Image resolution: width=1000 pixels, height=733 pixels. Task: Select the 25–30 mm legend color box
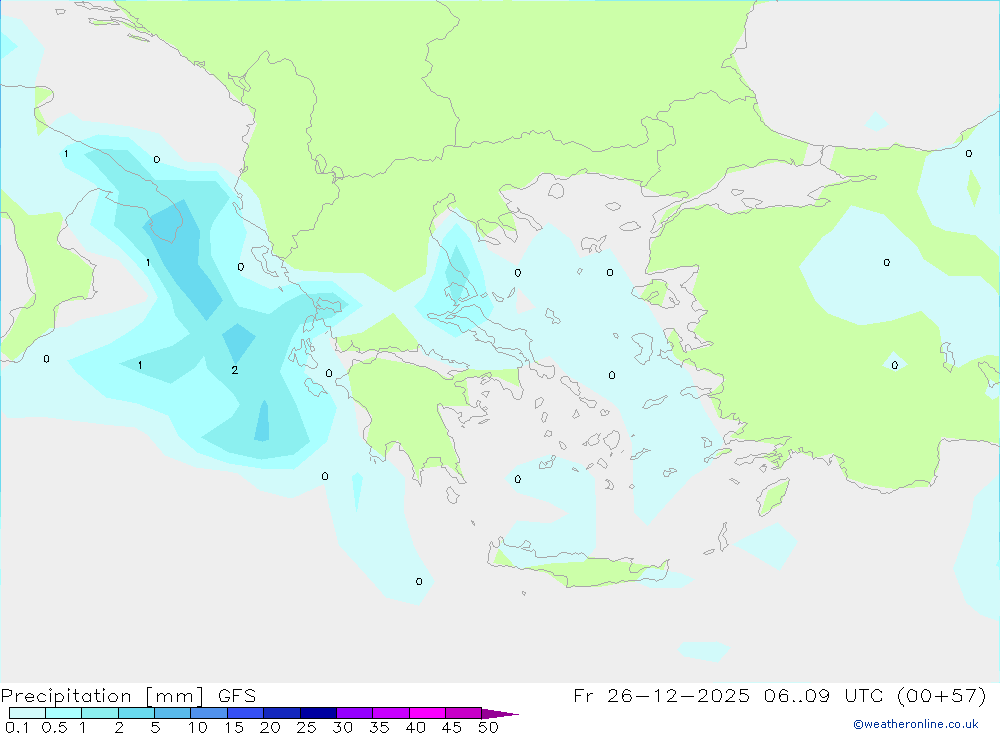318,713
